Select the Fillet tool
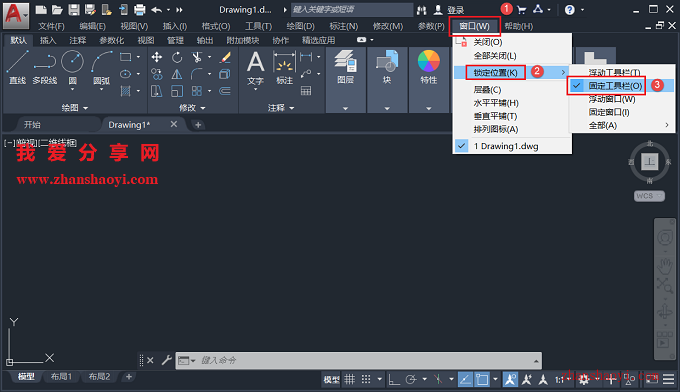This screenshot has height=392, width=680. coord(197,74)
